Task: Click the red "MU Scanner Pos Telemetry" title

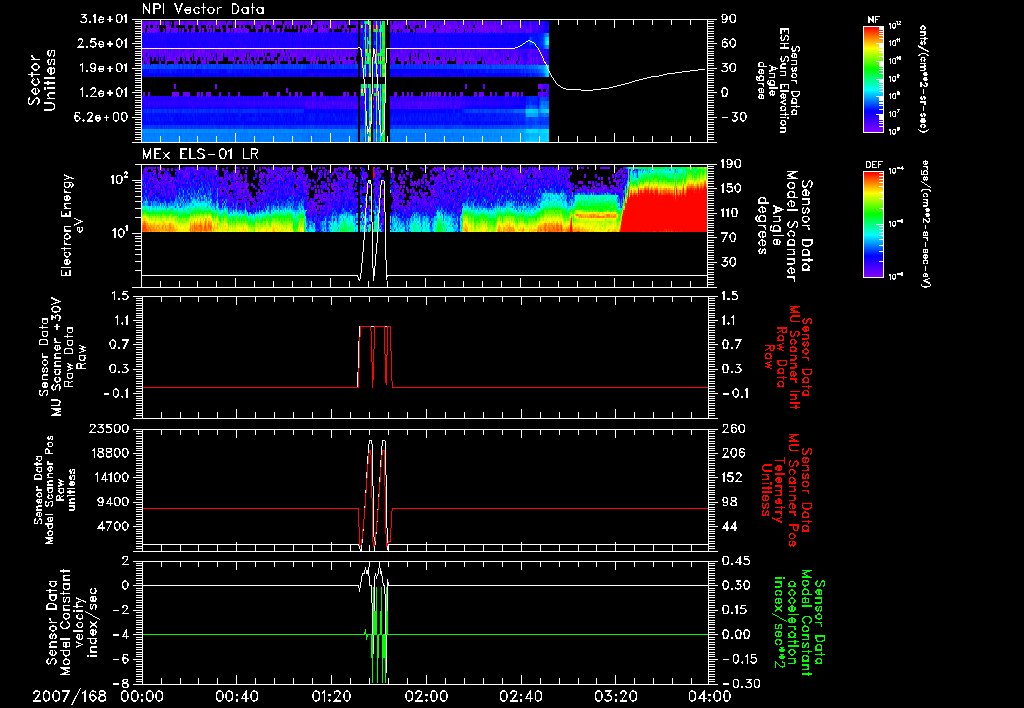Action: point(787,490)
